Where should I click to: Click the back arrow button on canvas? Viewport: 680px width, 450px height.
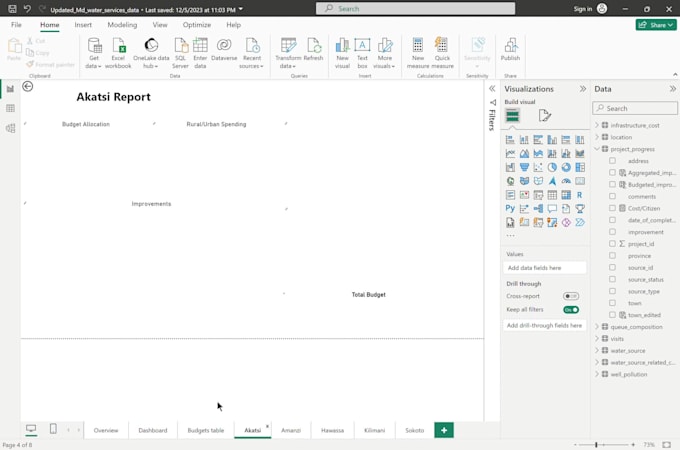tap(28, 86)
